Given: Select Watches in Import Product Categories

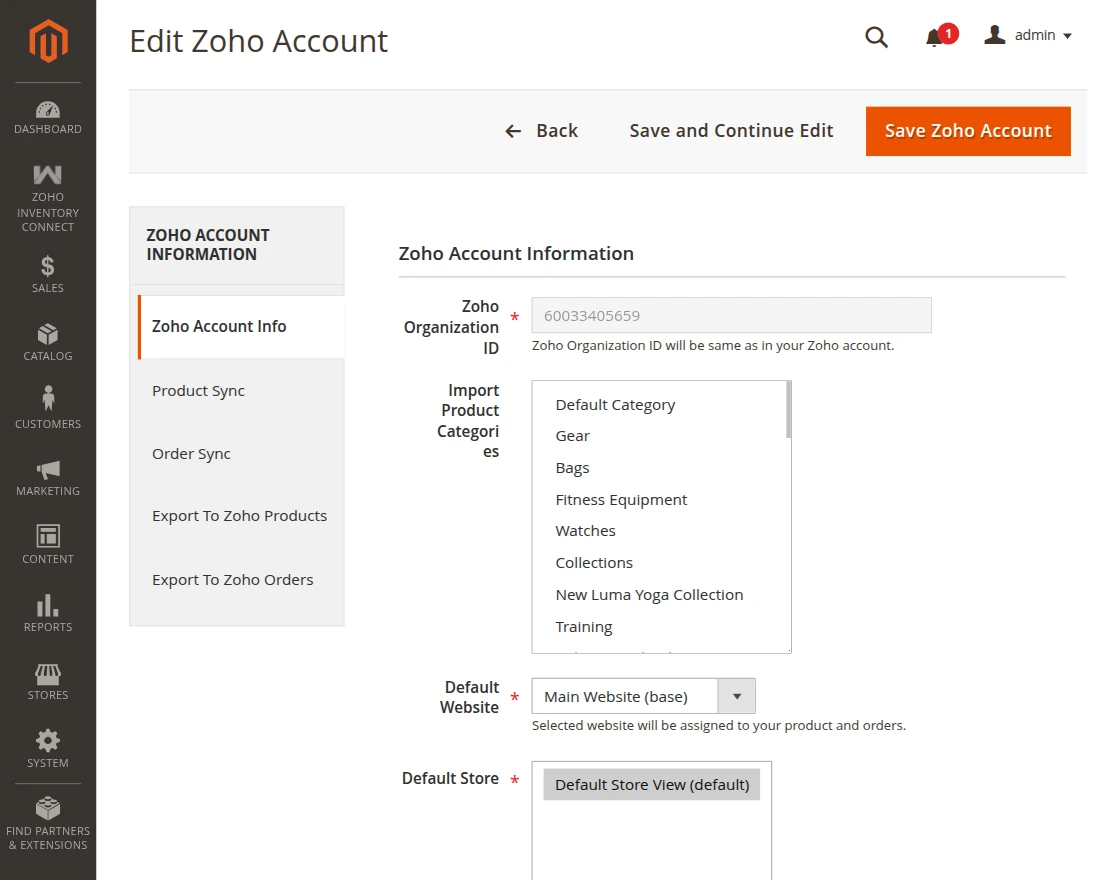Looking at the screenshot, I should [585, 530].
